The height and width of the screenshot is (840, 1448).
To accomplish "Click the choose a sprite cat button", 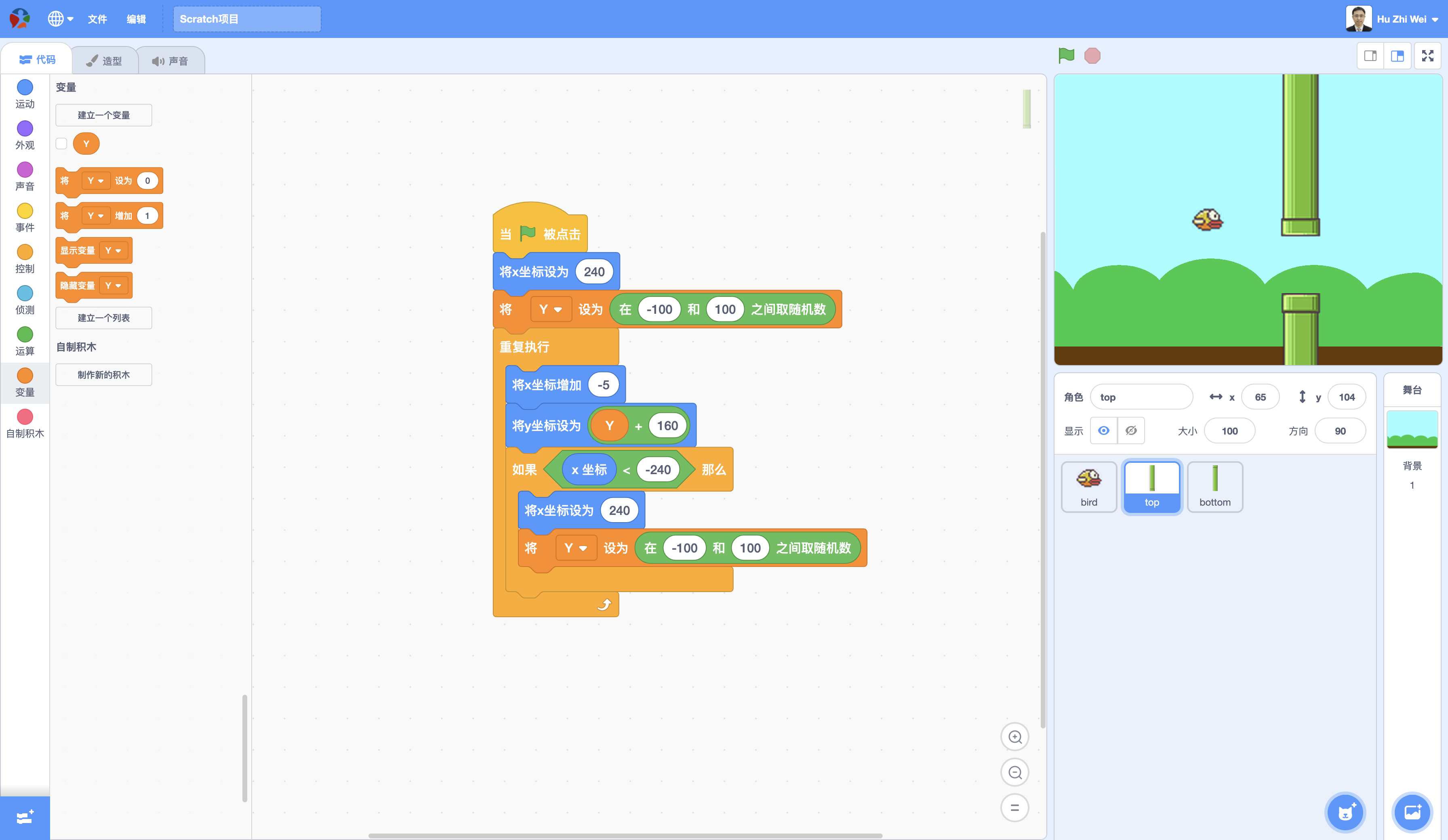I will click(1345, 813).
